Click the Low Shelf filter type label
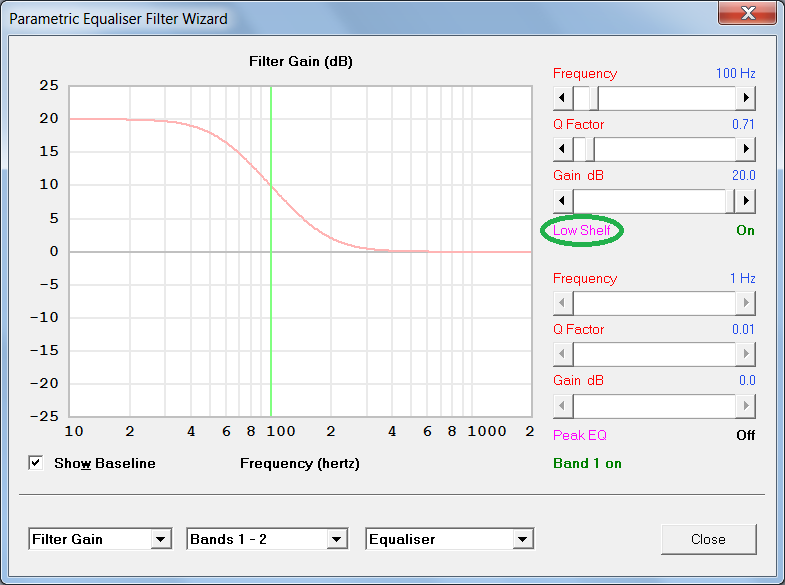This screenshot has height=585, width=785. (x=581, y=230)
